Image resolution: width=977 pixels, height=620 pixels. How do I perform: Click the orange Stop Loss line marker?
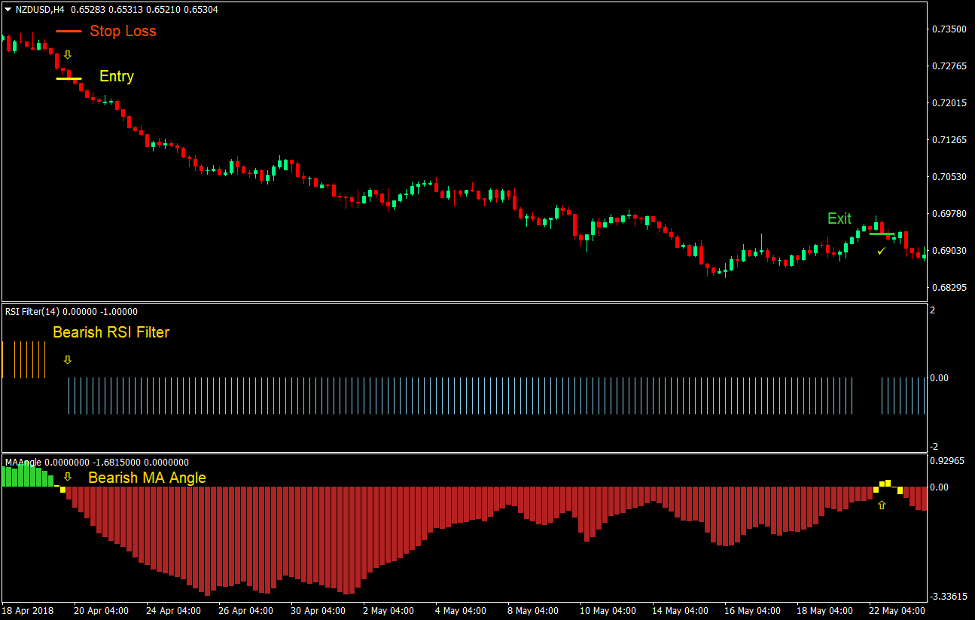pos(70,31)
